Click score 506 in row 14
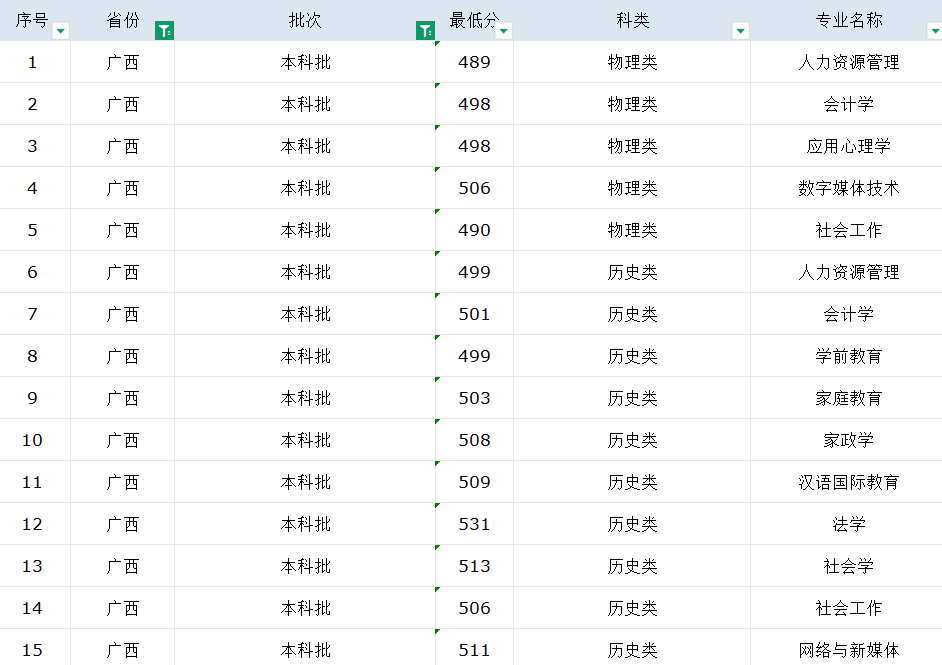The height and width of the screenshot is (665, 942). click(x=474, y=609)
